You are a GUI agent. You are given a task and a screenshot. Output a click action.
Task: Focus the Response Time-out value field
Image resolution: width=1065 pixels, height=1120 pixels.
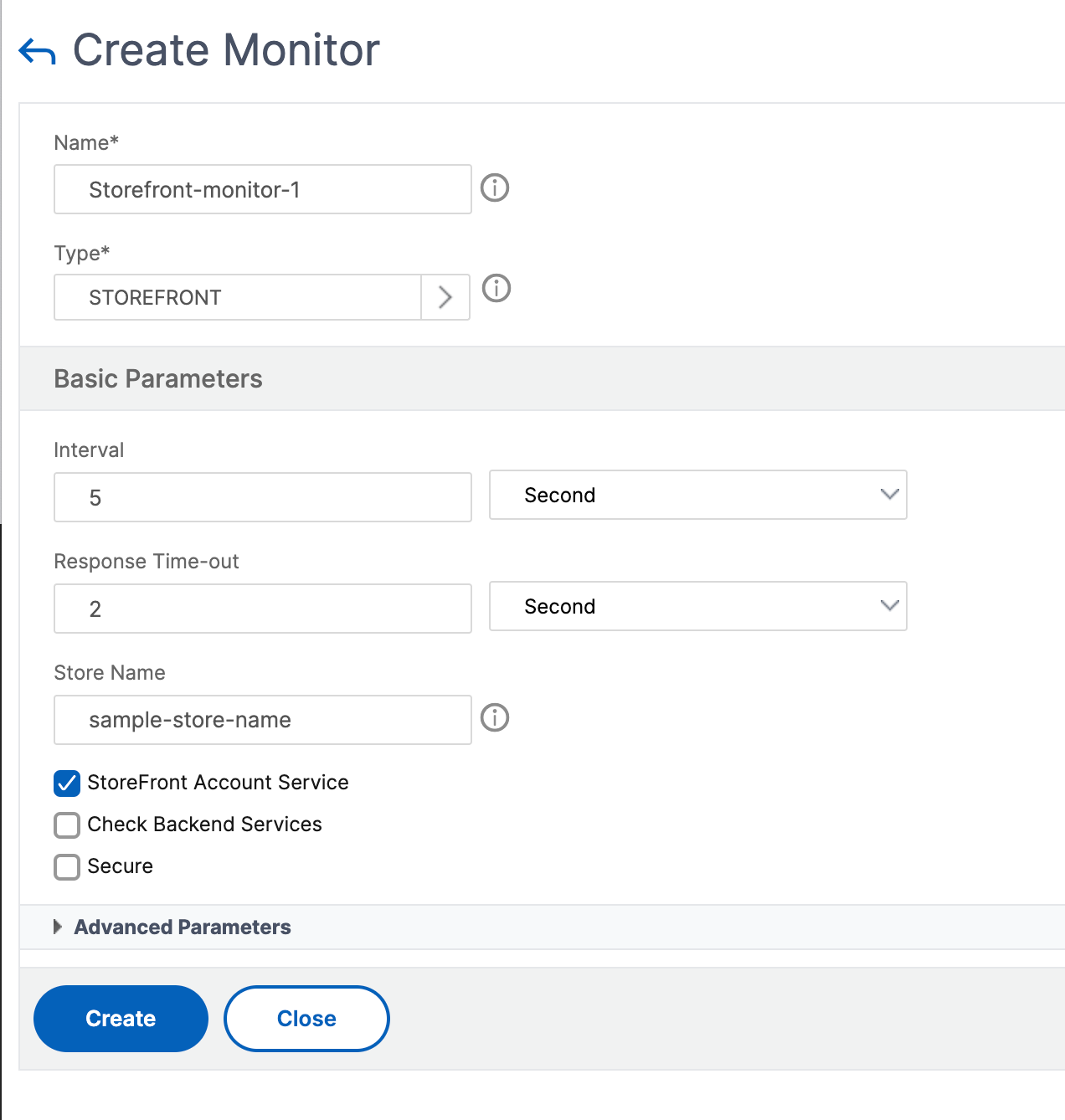pyautogui.click(x=263, y=609)
